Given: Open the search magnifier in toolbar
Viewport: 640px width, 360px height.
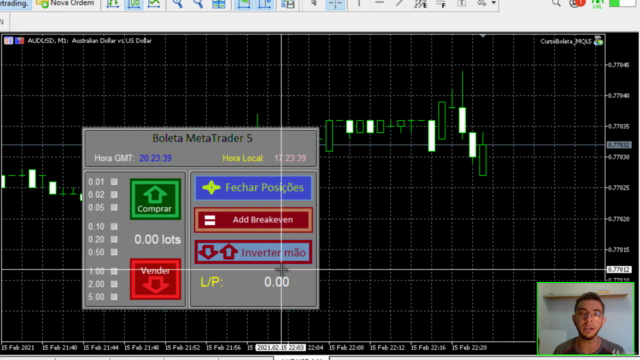Looking at the screenshot, I should (x=556, y=3).
